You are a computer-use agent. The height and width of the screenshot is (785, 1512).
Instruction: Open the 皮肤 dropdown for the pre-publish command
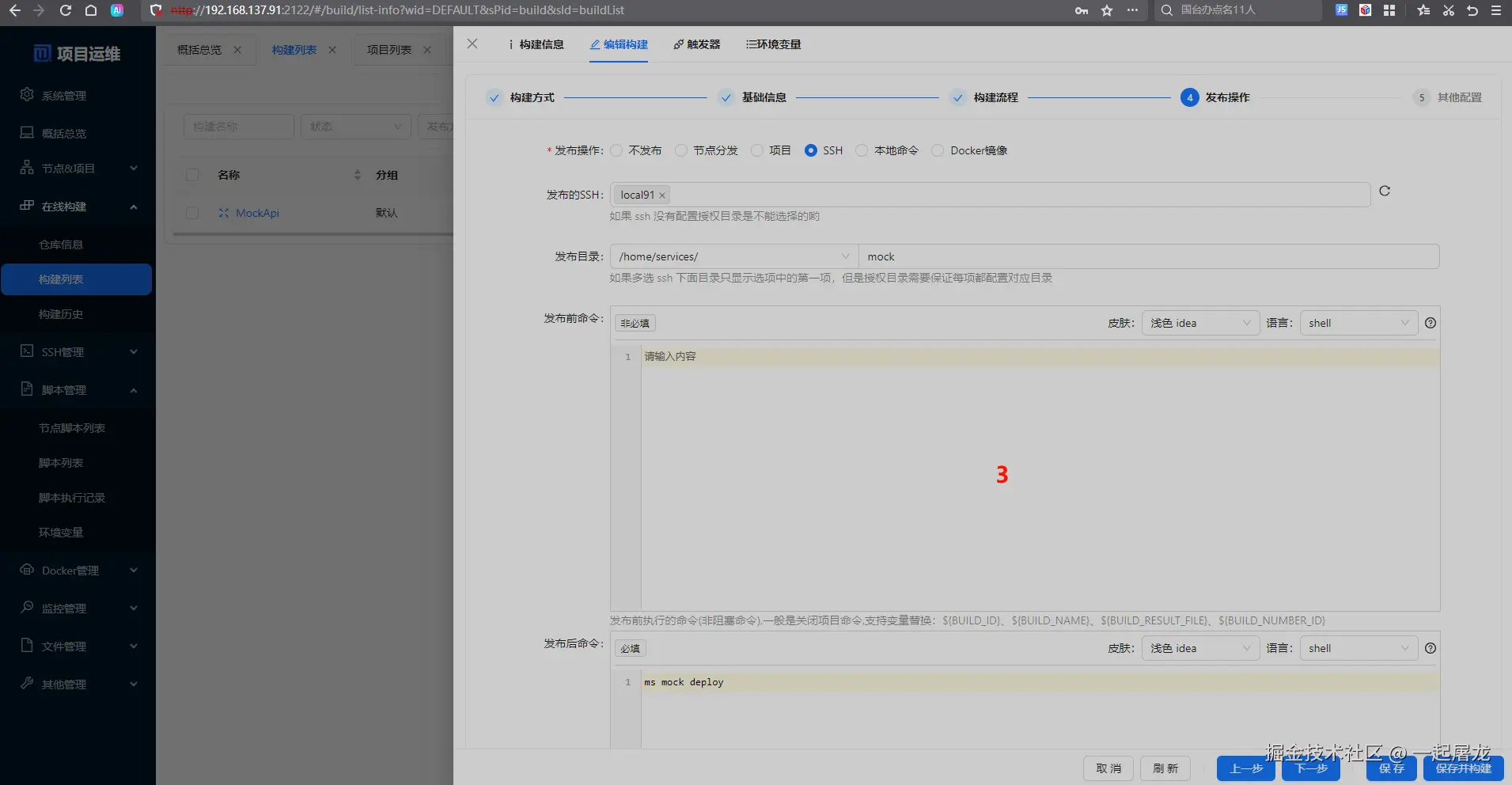click(1200, 323)
